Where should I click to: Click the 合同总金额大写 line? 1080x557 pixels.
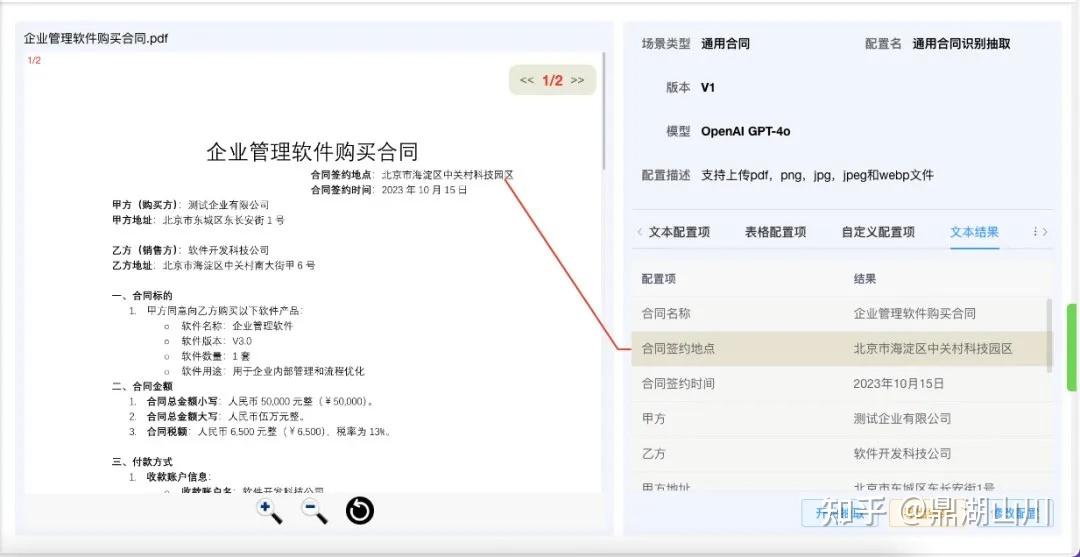pos(226,417)
